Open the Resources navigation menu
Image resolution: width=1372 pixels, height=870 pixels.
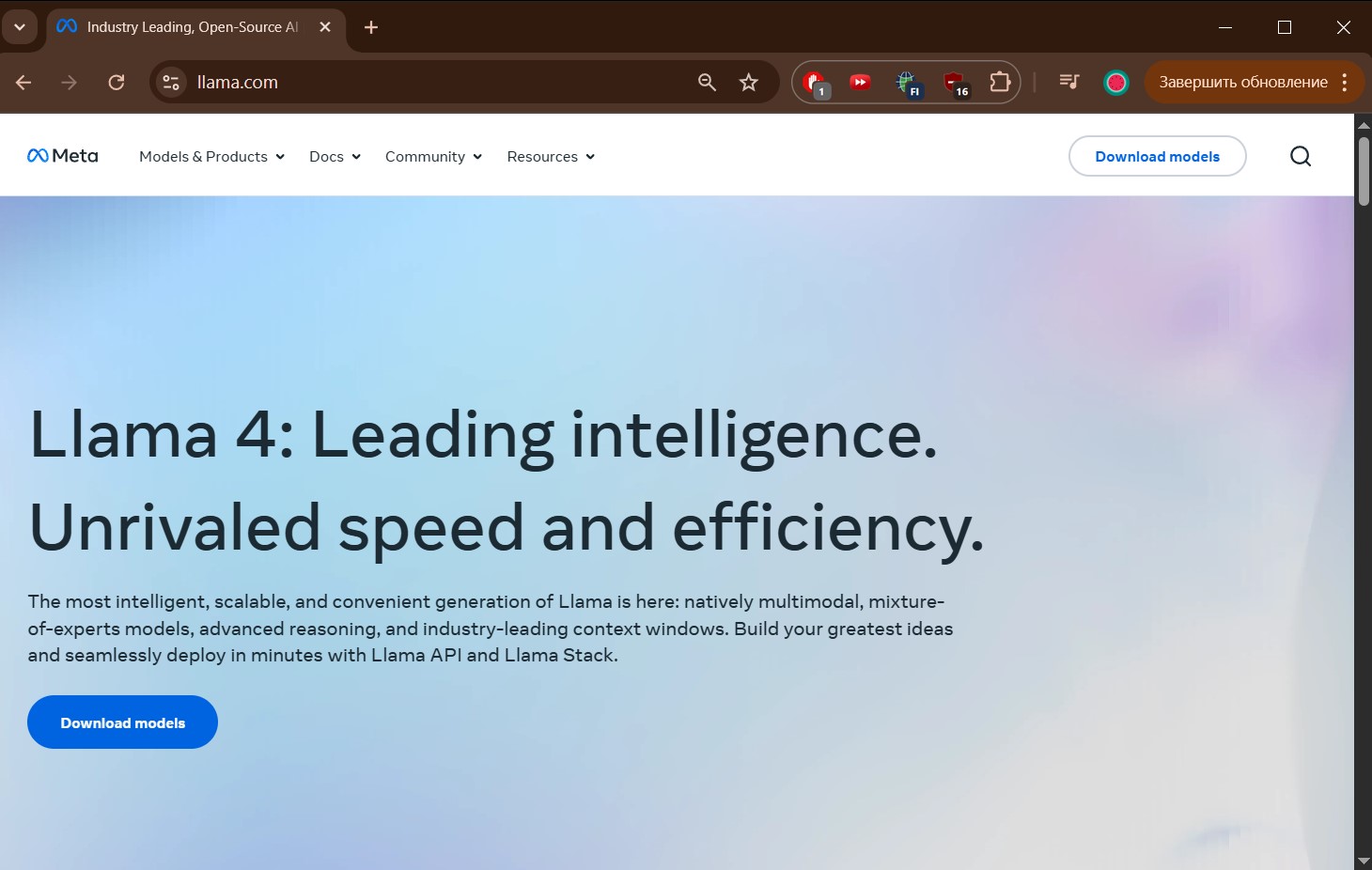click(551, 157)
